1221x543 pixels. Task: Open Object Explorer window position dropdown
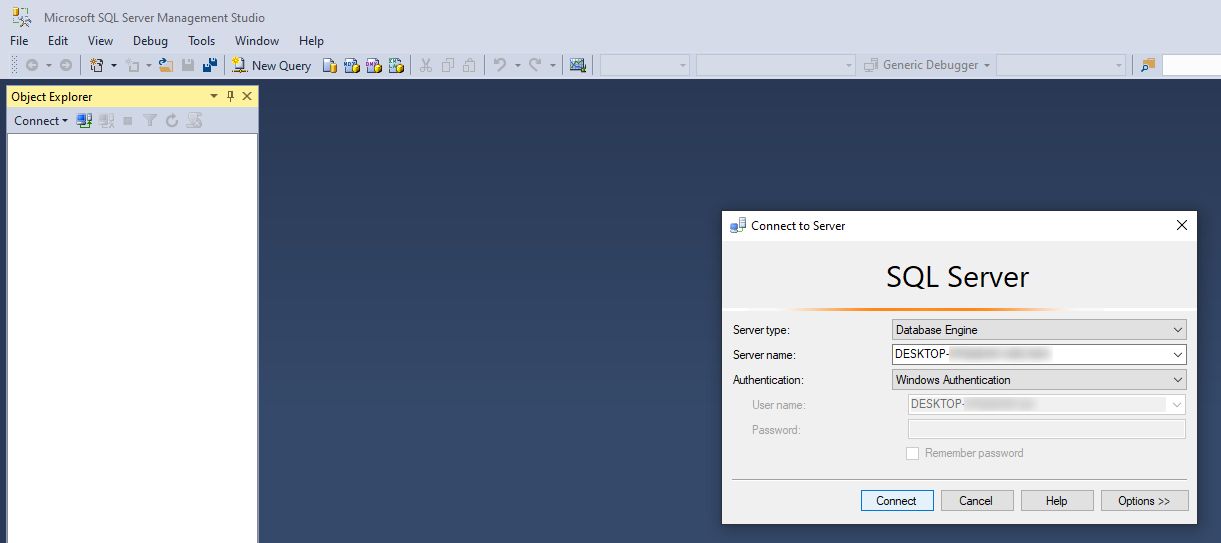point(213,97)
